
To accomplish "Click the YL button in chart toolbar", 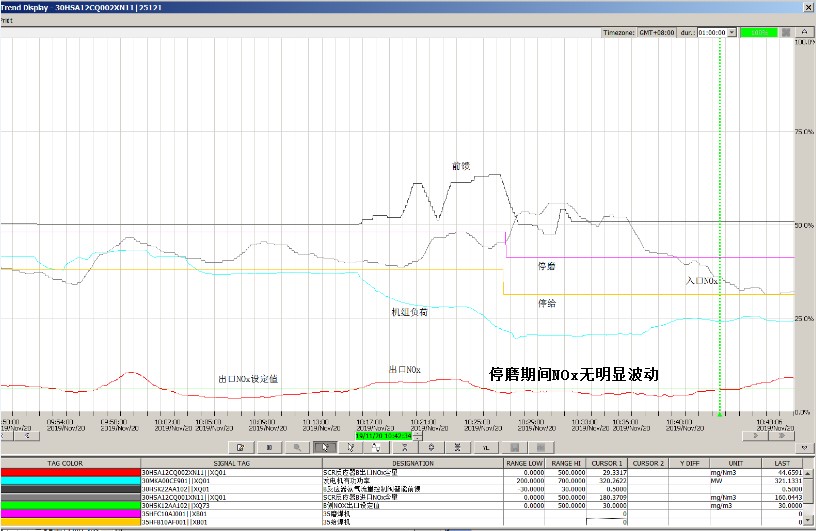I will pos(487,447).
